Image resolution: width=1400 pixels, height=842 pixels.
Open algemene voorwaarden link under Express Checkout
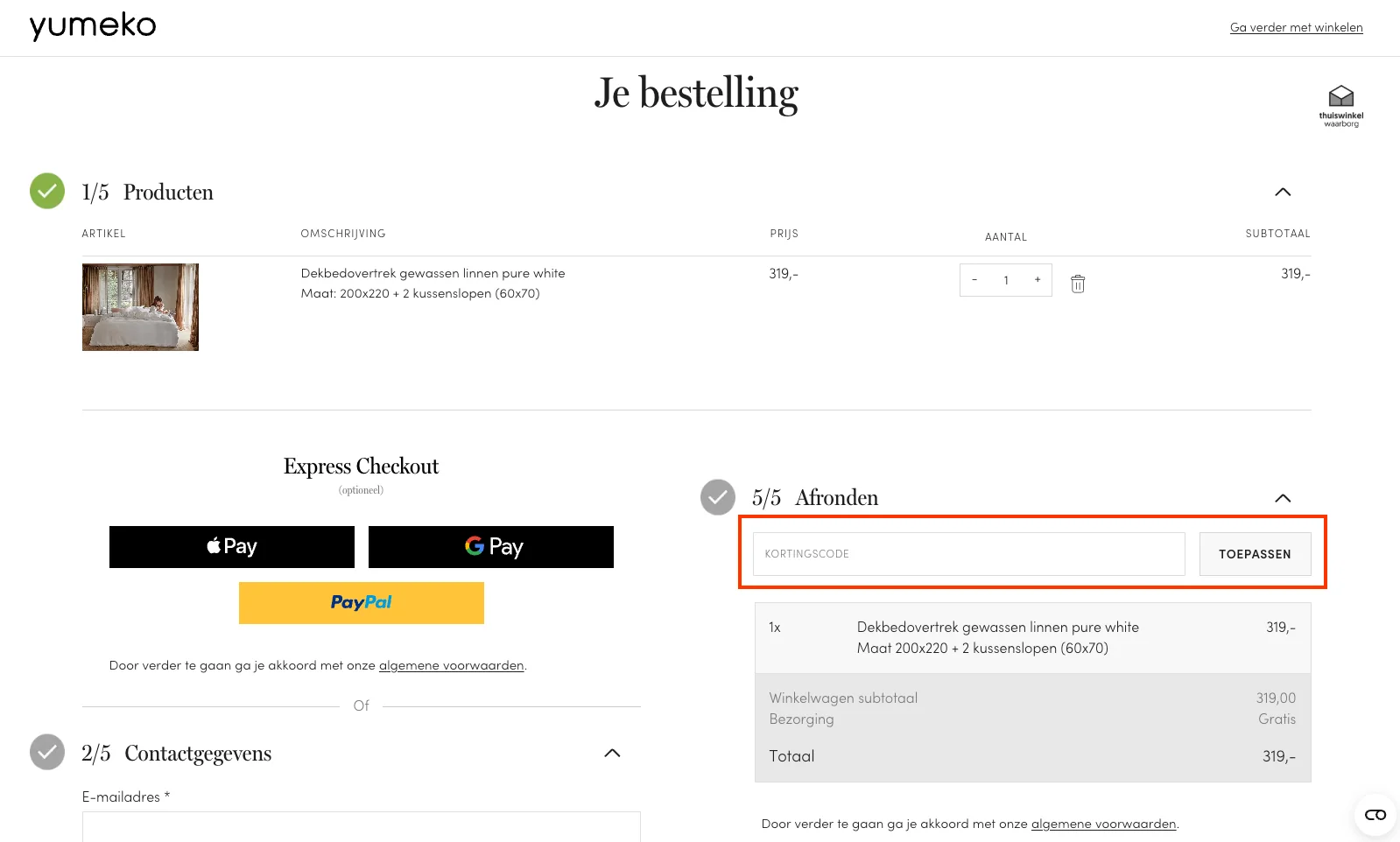point(451,665)
